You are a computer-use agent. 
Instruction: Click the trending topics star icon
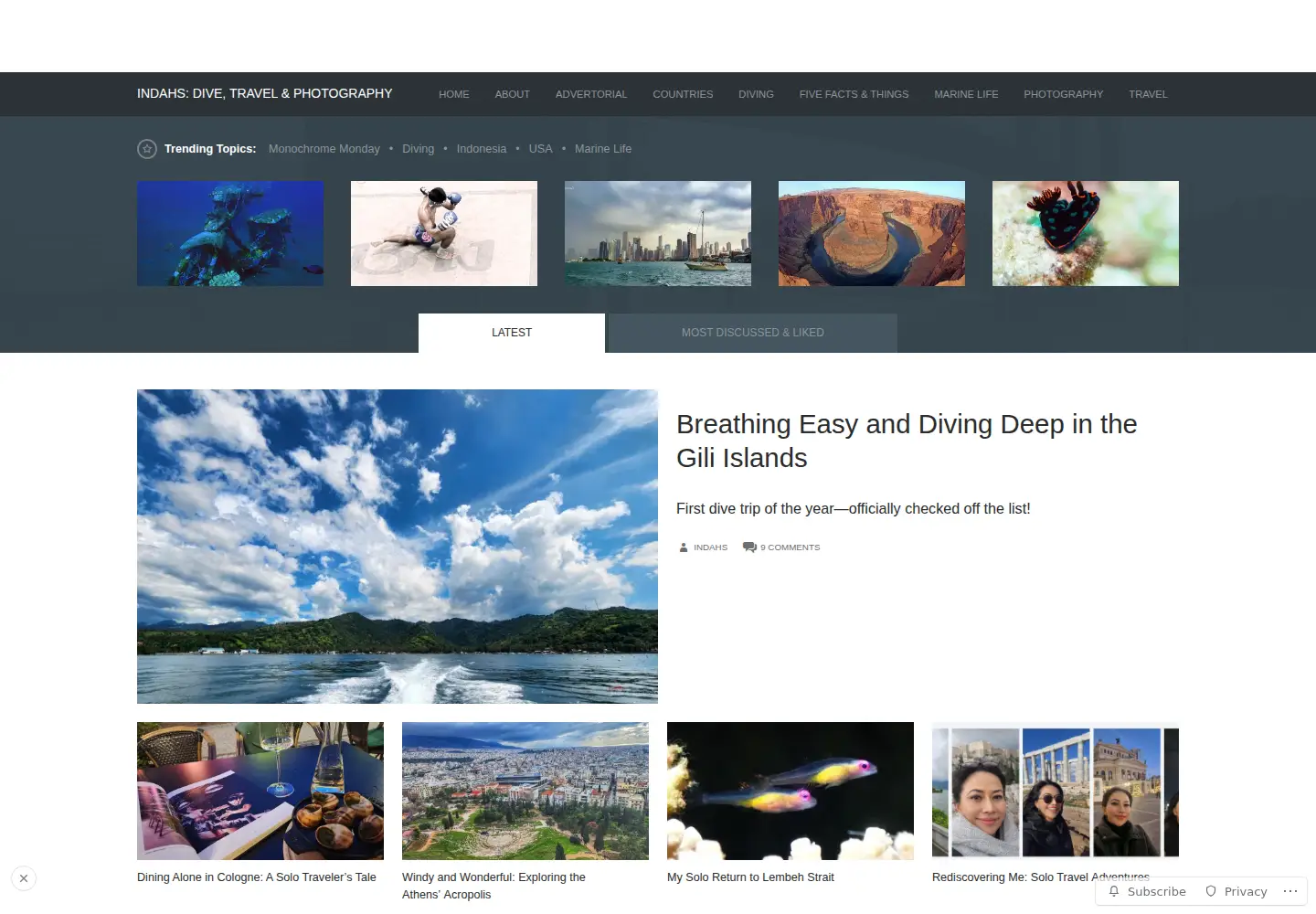coord(147,149)
